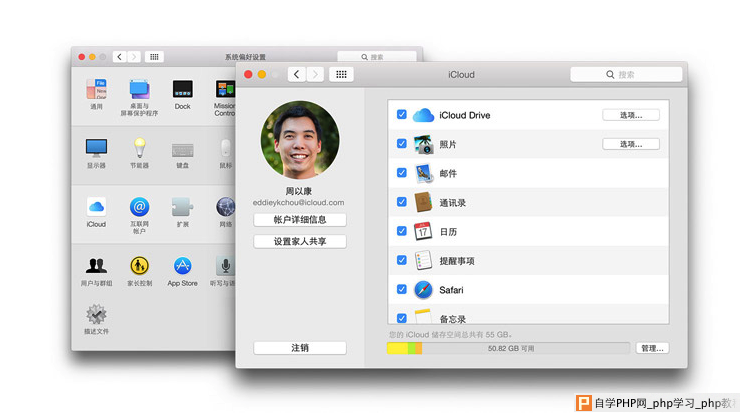Open iCloud Drive options (选项…) button
Screen dimensions: 745x417
click(631, 115)
